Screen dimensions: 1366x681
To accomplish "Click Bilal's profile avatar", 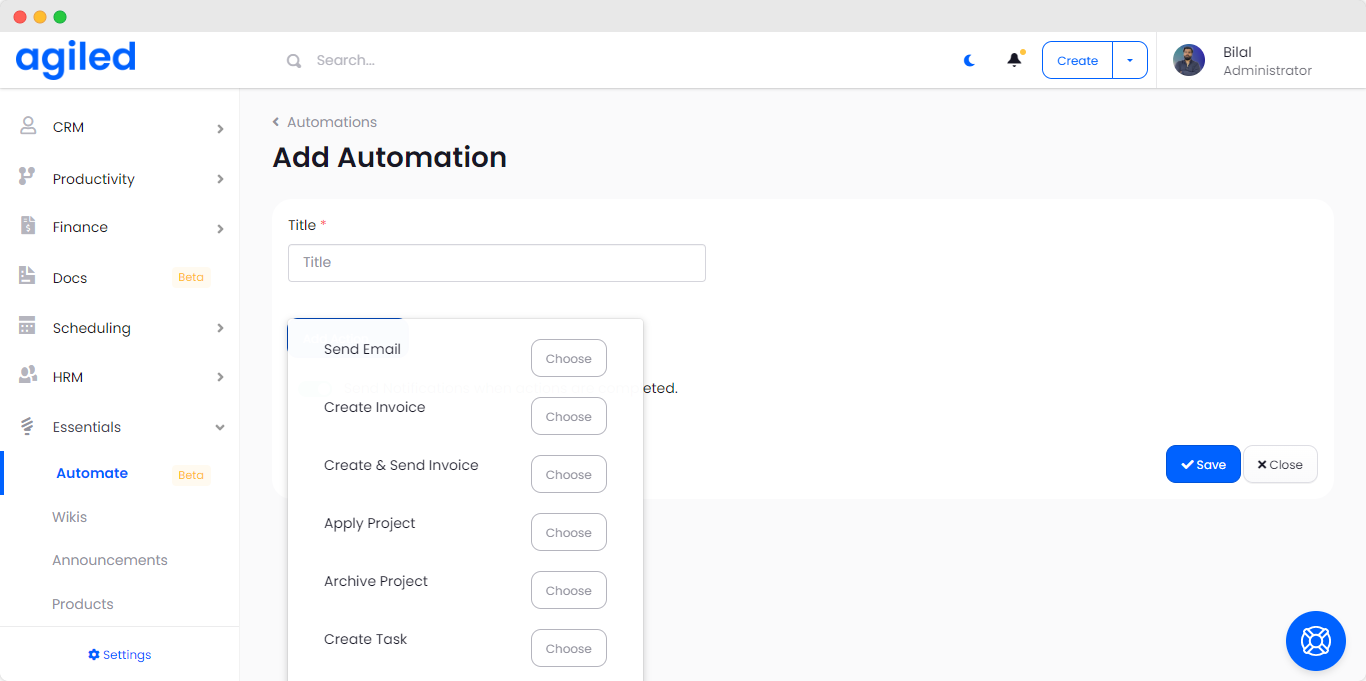I will 1188,60.
